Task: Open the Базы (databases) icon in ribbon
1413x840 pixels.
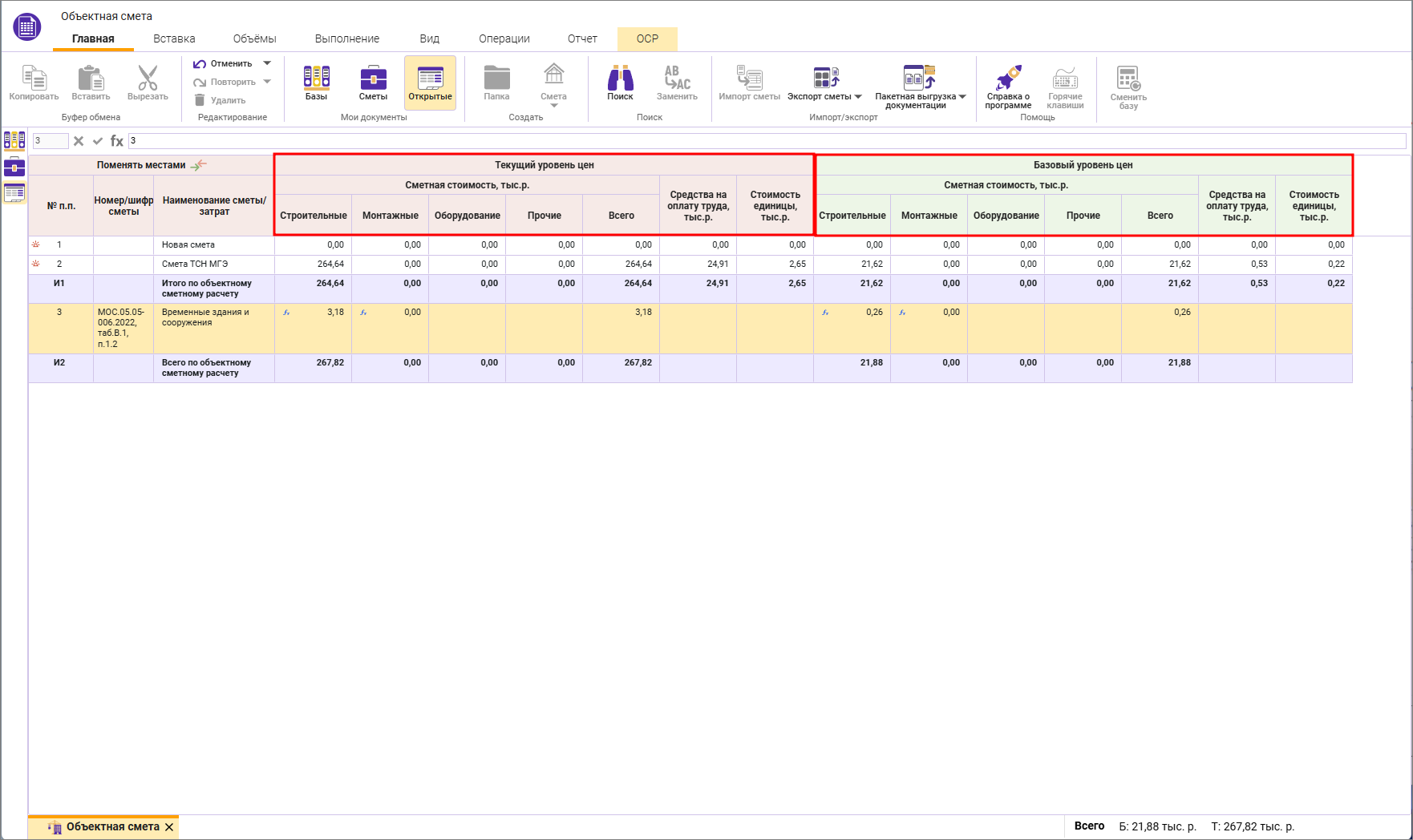Action: [x=316, y=79]
